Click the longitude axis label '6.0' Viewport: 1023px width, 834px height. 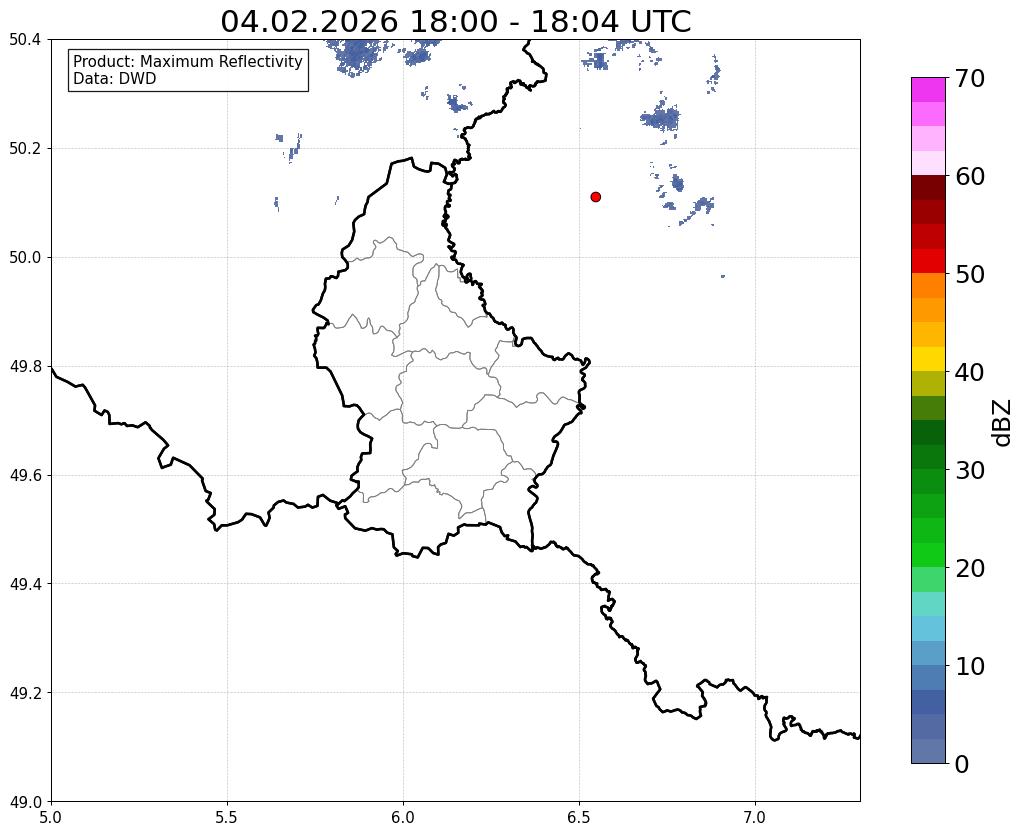point(403,818)
